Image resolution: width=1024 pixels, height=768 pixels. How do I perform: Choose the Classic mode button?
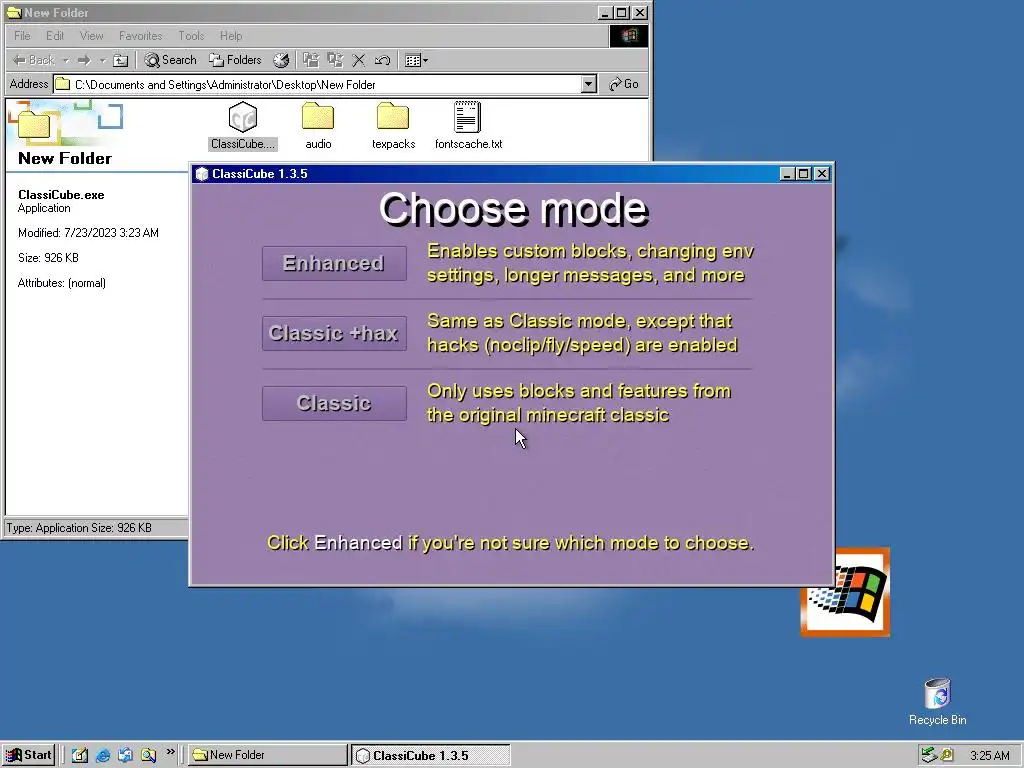click(x=334, y=403)
